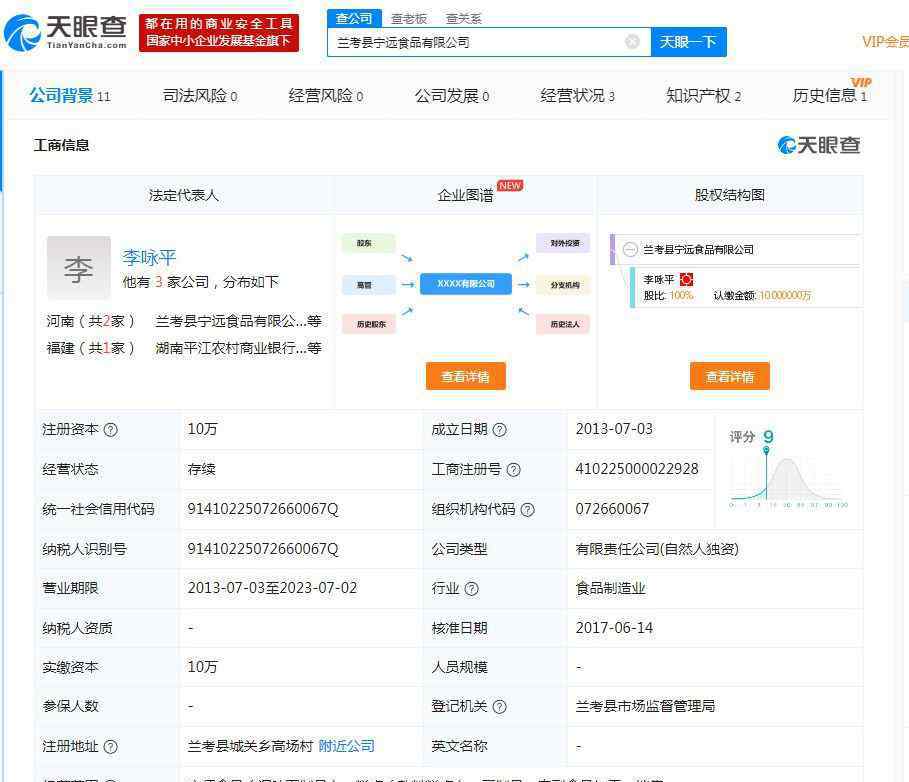Image resolution: width=909 pixels, height=782 pixels.
Task: Open 兰考县宁远食品有限公...等 company link
Action: point(238,321)
